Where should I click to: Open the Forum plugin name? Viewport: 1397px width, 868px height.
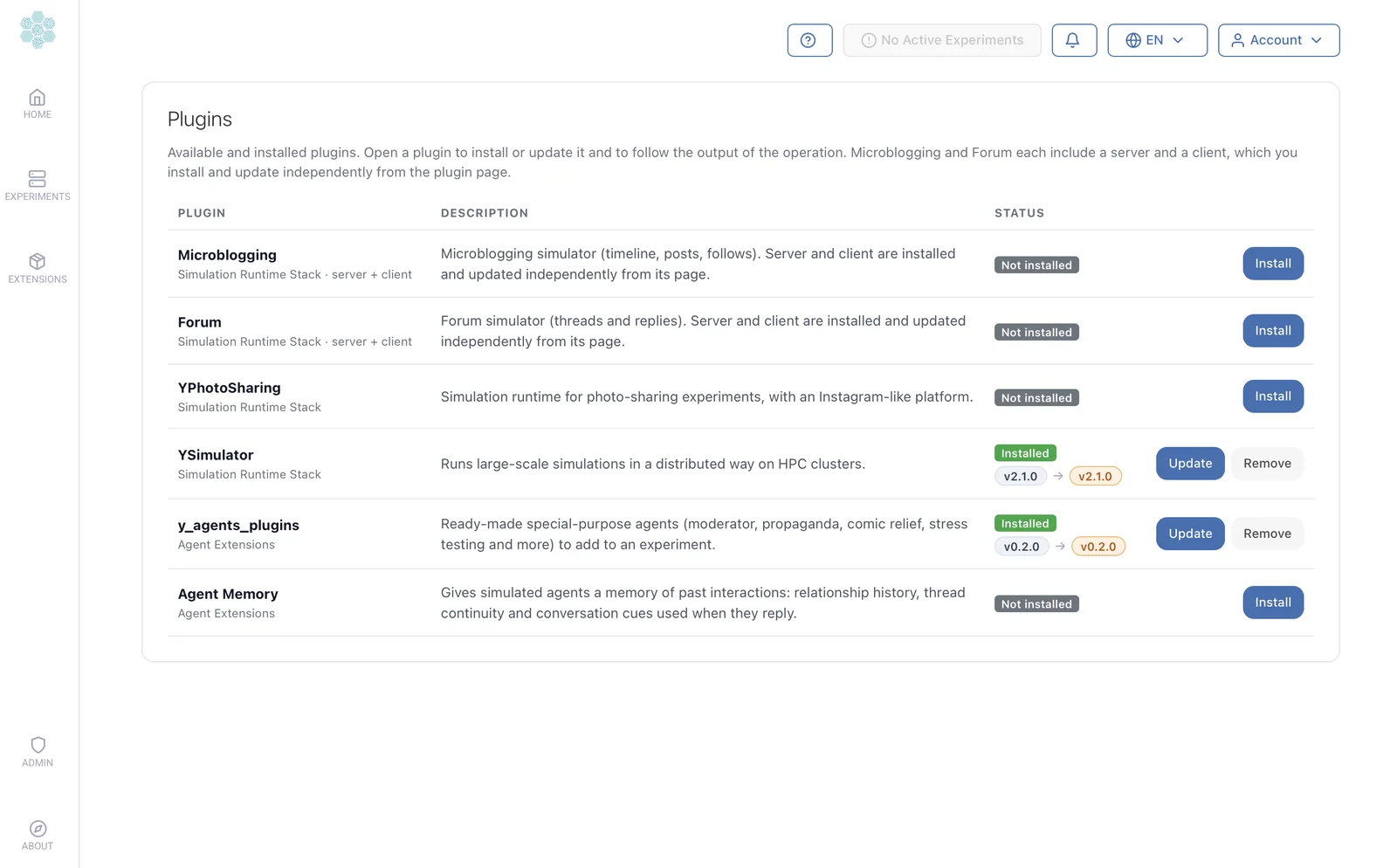coord(200,322)
